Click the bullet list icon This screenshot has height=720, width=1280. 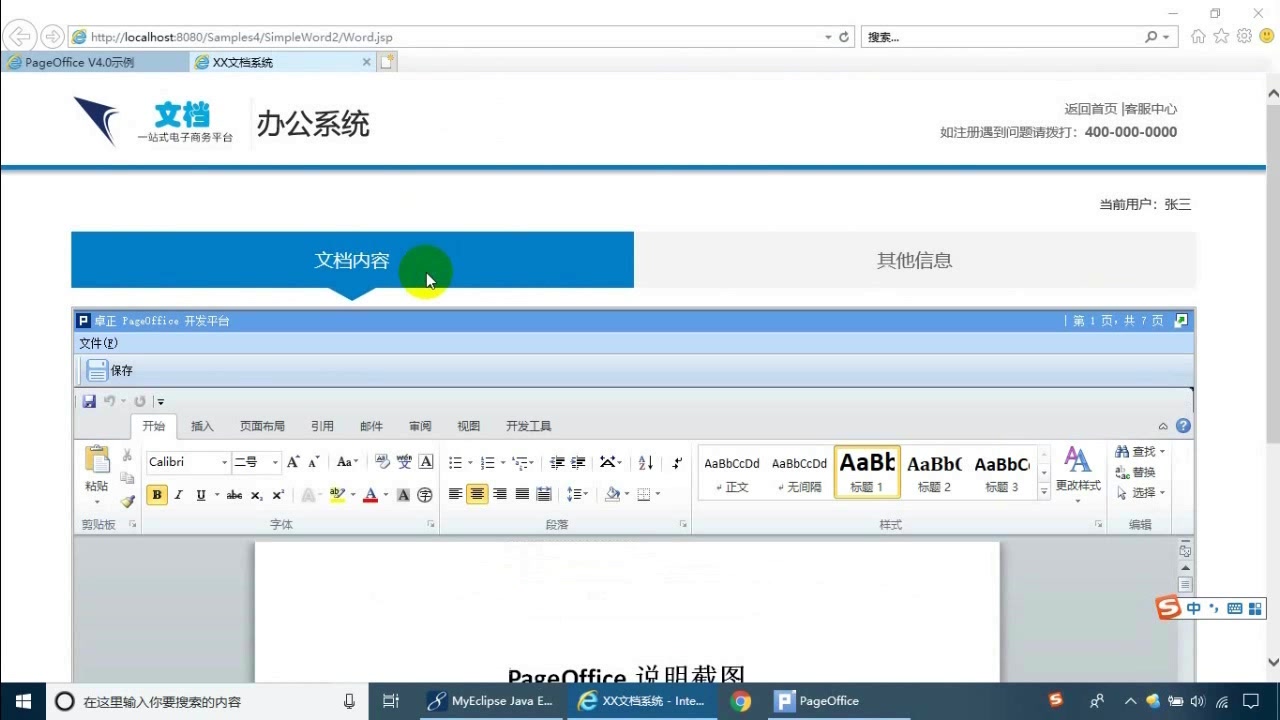pyautogui.click(x=455, y=462)
